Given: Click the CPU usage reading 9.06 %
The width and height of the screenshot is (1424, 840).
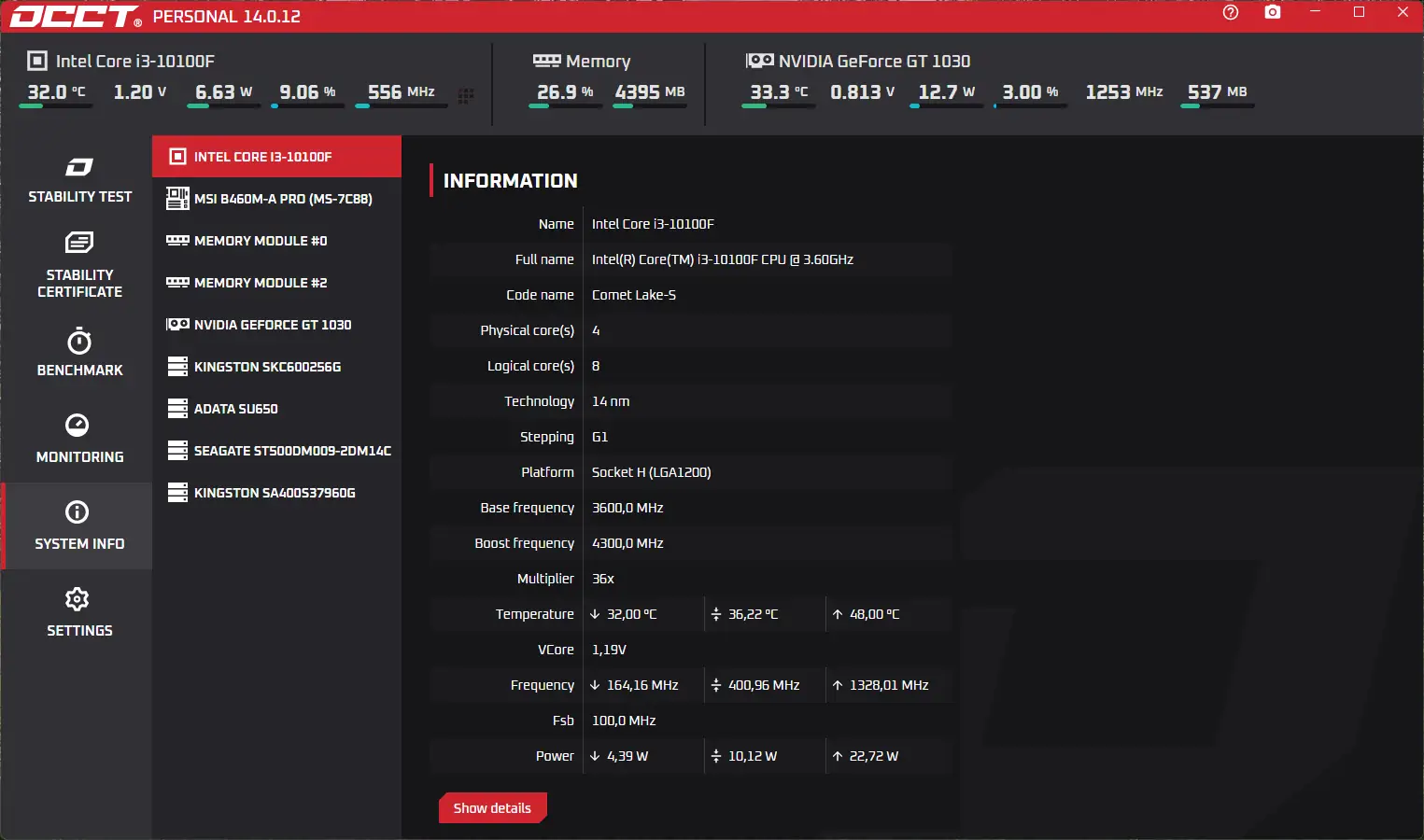Looking at the screenshot, I should click(x=307, y=92).
